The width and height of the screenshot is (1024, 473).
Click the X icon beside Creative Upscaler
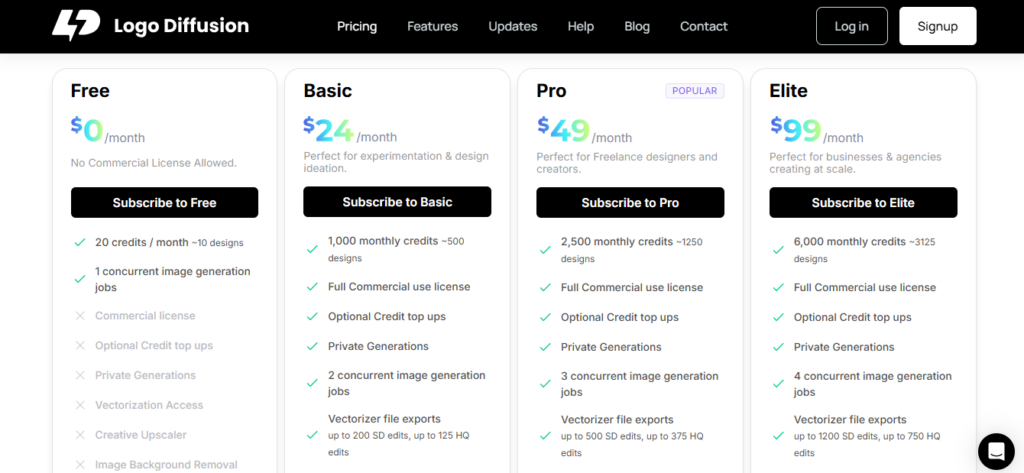pos(80,435)
